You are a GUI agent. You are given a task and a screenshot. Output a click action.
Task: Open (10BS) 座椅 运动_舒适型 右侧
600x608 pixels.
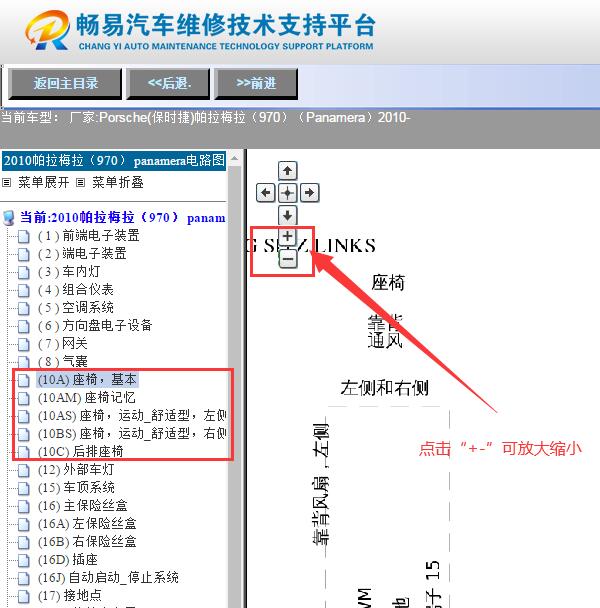(132, 434)
